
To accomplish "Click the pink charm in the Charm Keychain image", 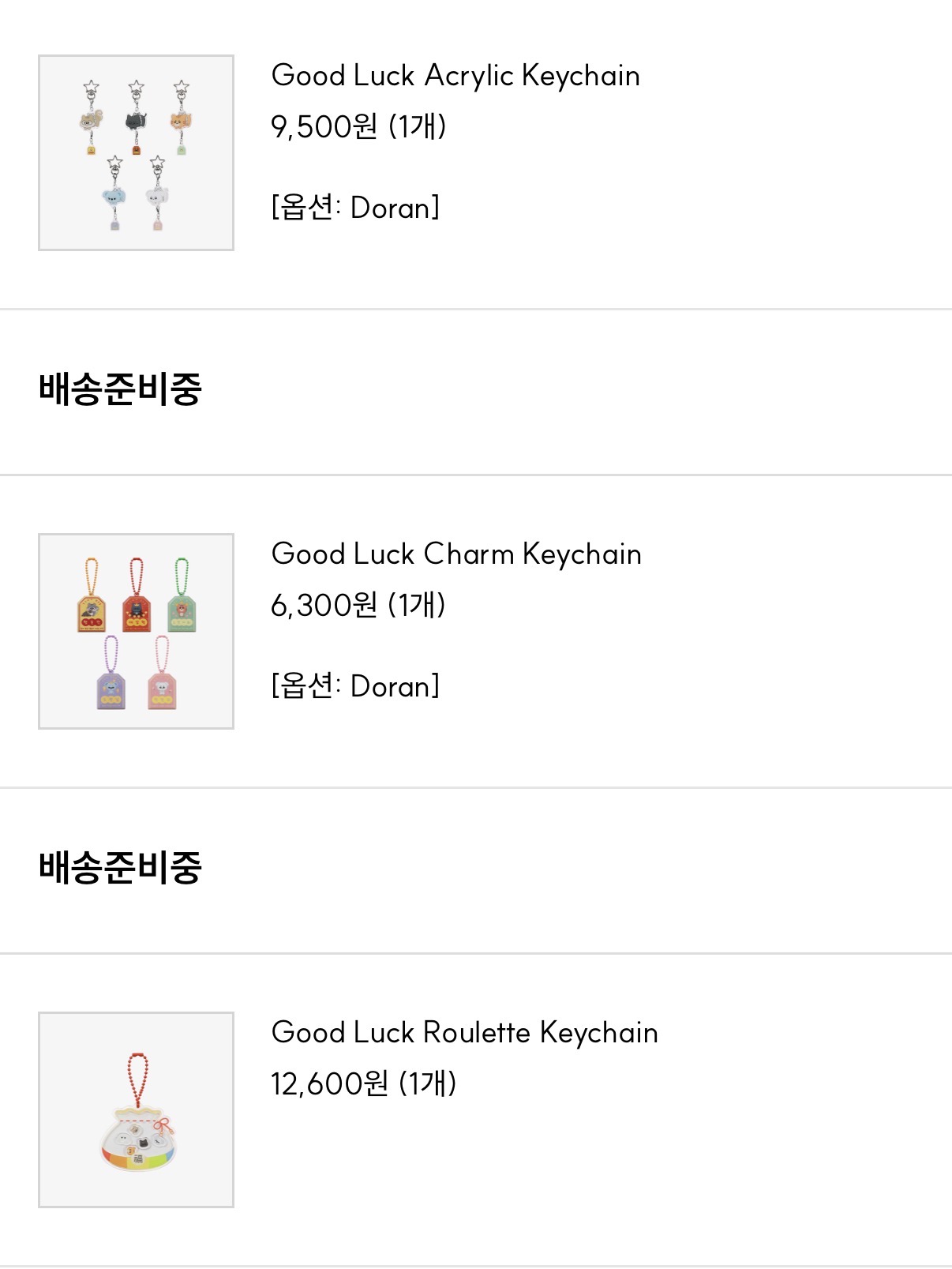I will tap(161, 689).
